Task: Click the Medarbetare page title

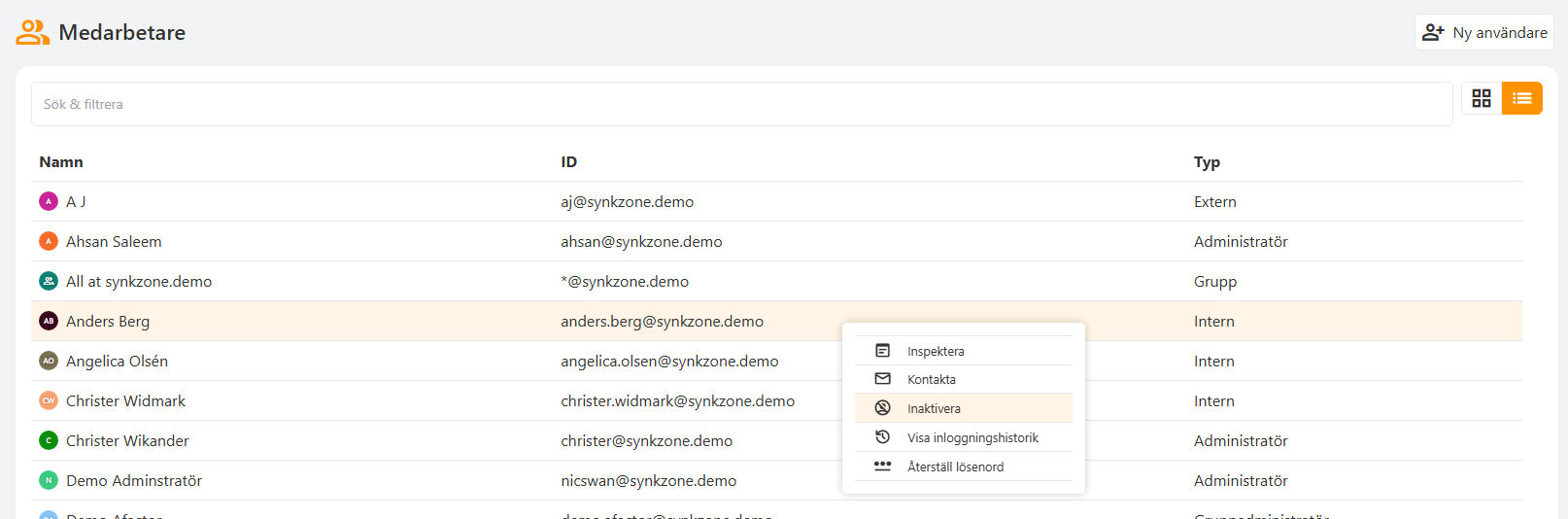Action: (122, 32)
